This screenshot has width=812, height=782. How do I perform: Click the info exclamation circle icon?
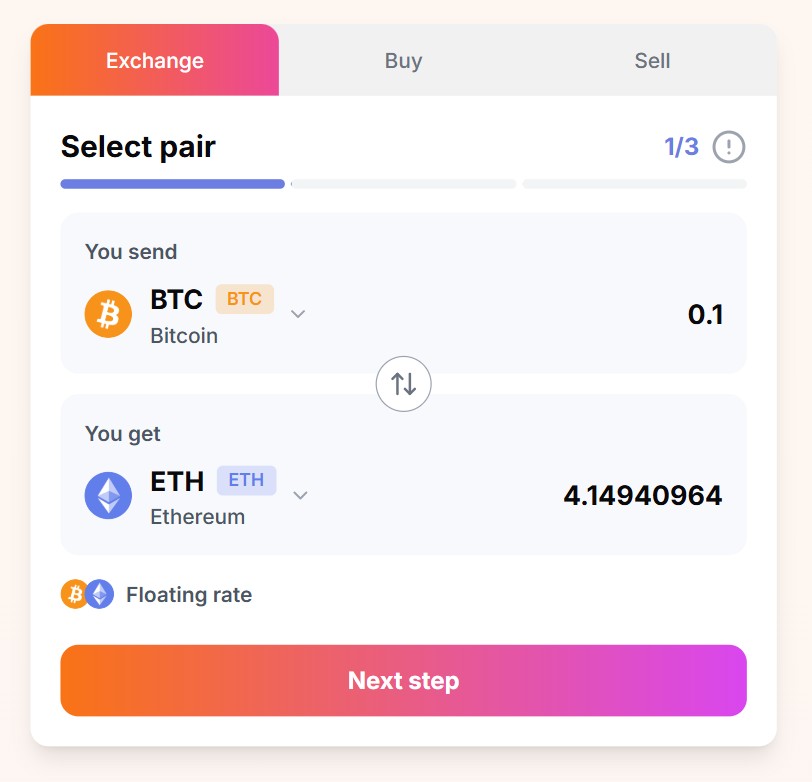tap(729, 147)
